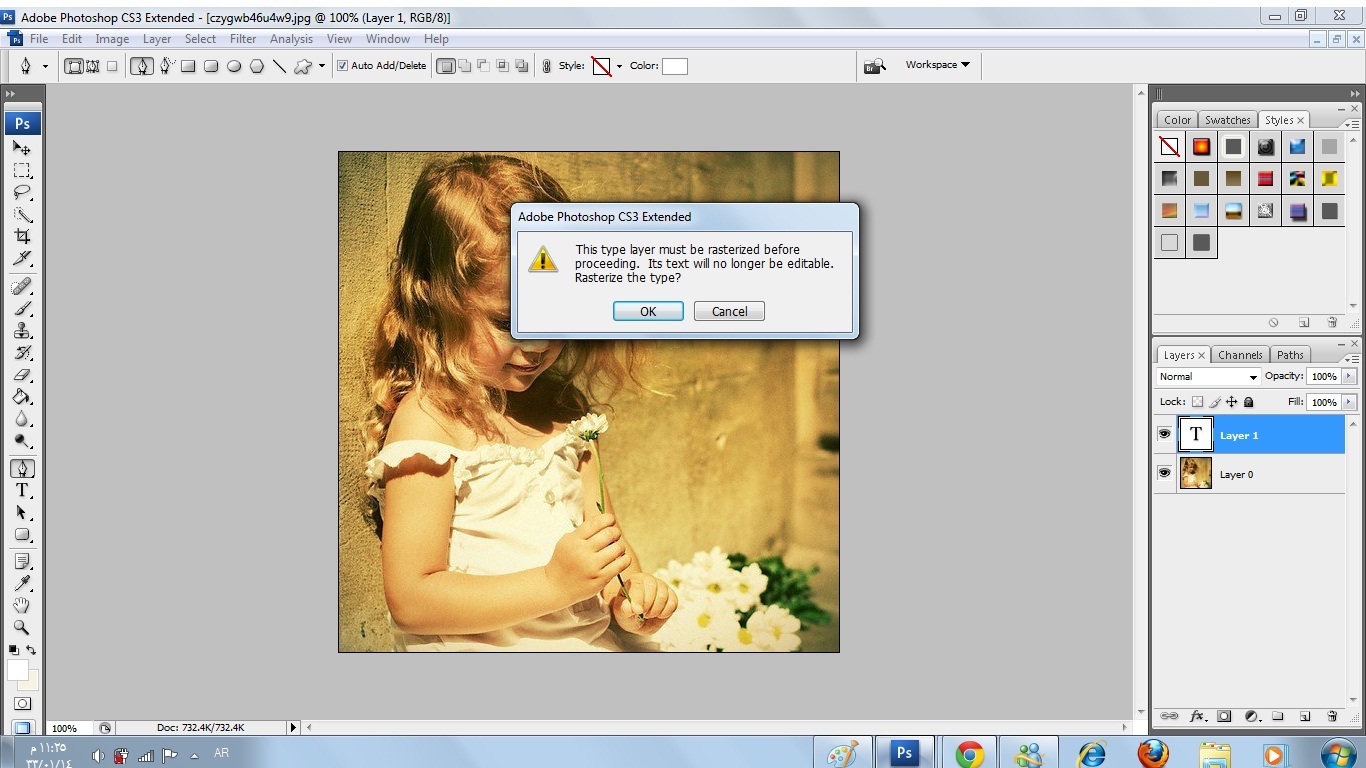Select the Zoom magnifier tool
The height and width of the screenshot is (768, 1366).
click(x=22, y=628)
